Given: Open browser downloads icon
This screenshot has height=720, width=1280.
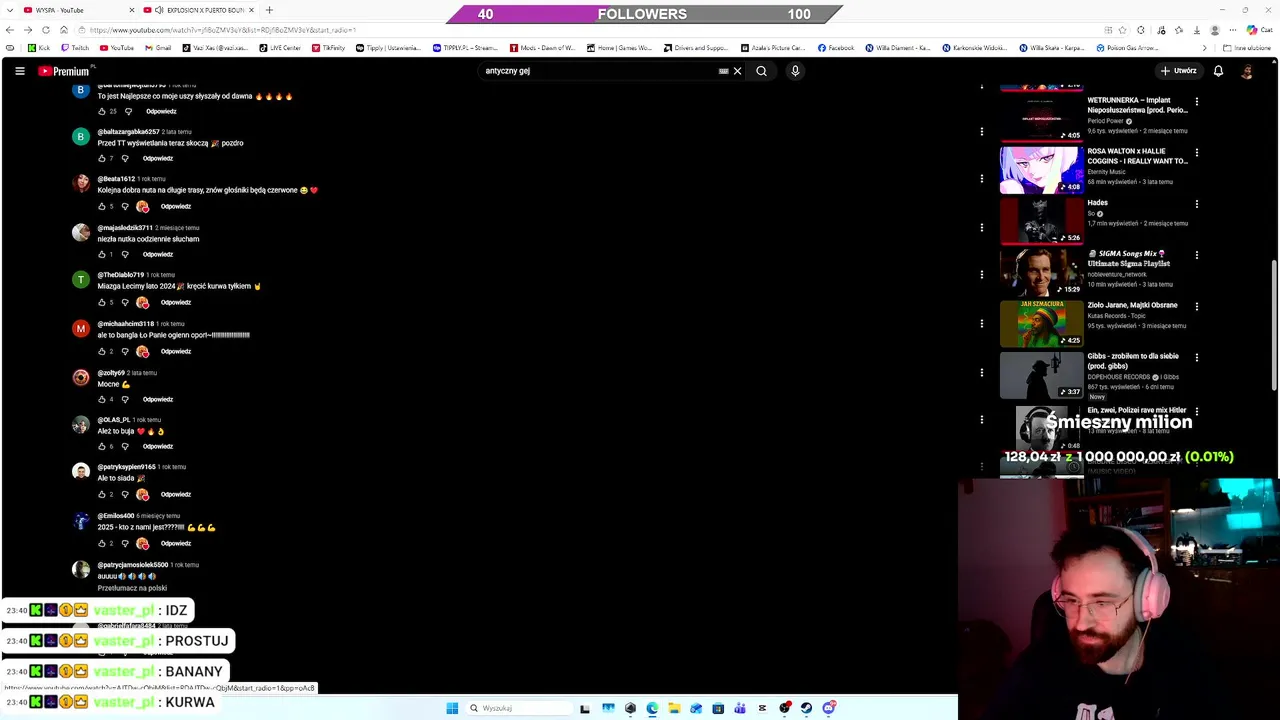Looking at the screenshot, I should point(1197,30).
